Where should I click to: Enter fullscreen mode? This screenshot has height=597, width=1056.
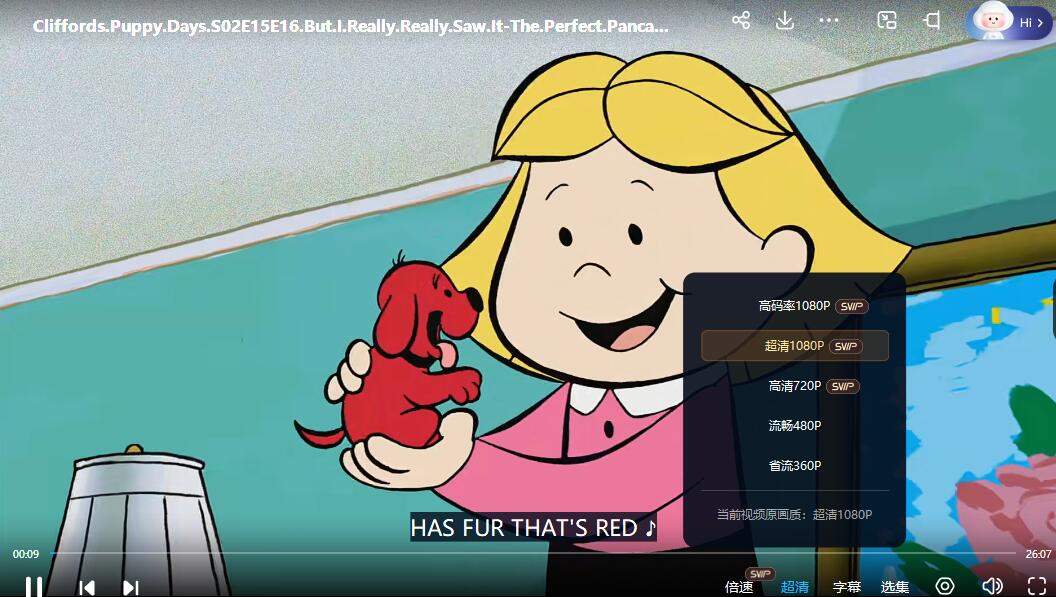[1037, 586]
